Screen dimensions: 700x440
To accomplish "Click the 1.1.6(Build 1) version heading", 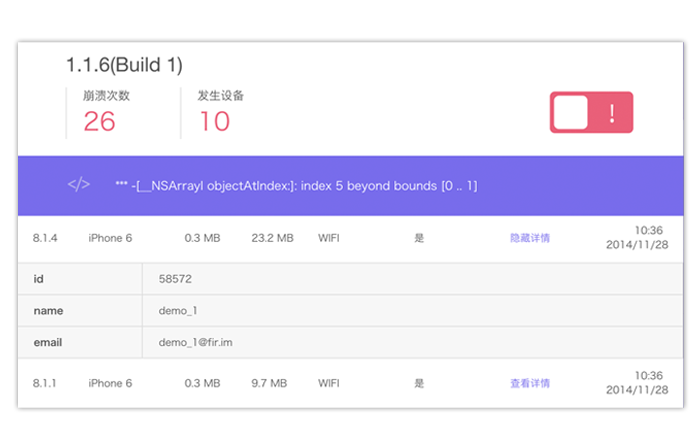I will coord(124,65).
